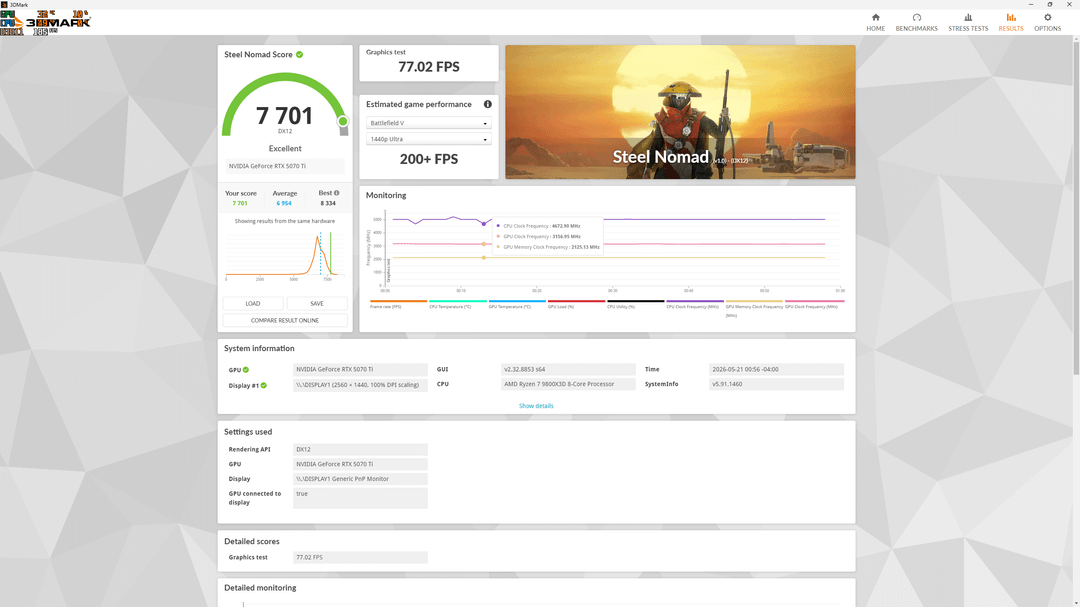The image size is (1080, 607).
Task: Select the Results bar-chart icon
Action: pos(1010,18)
